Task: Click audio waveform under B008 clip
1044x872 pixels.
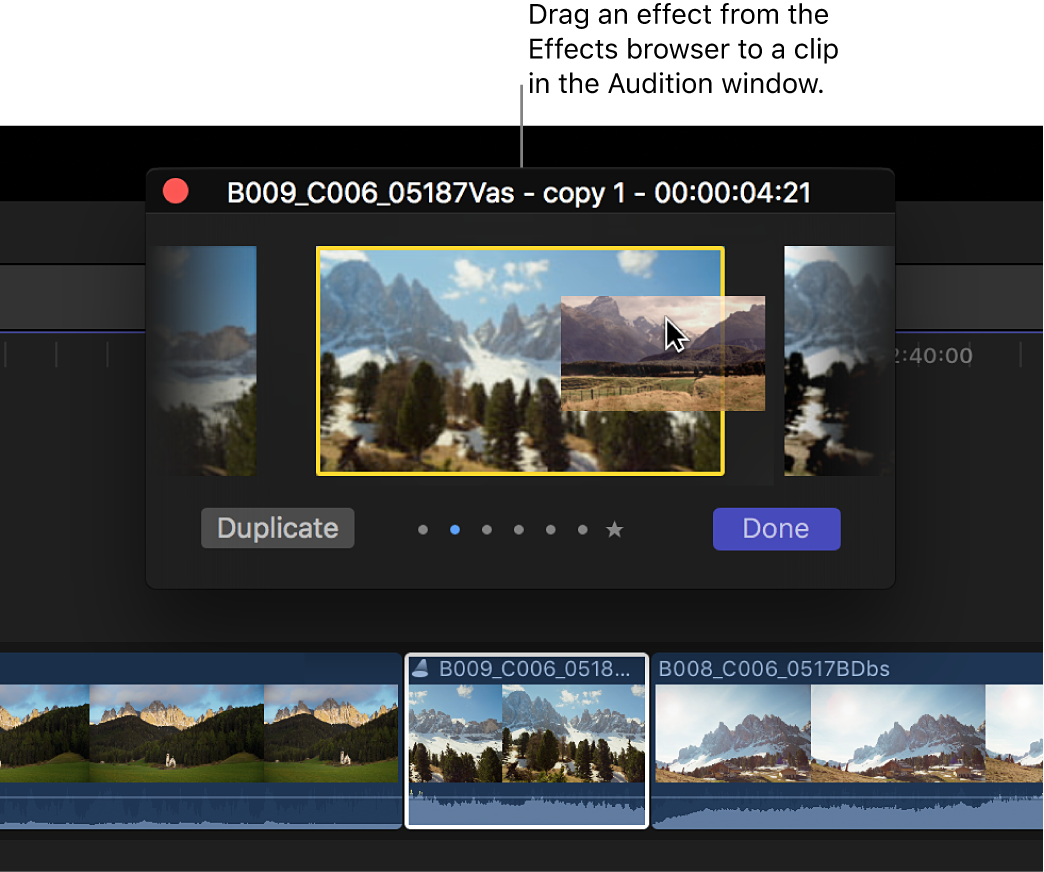Action: pyautogui.click(x=848, y=808)
